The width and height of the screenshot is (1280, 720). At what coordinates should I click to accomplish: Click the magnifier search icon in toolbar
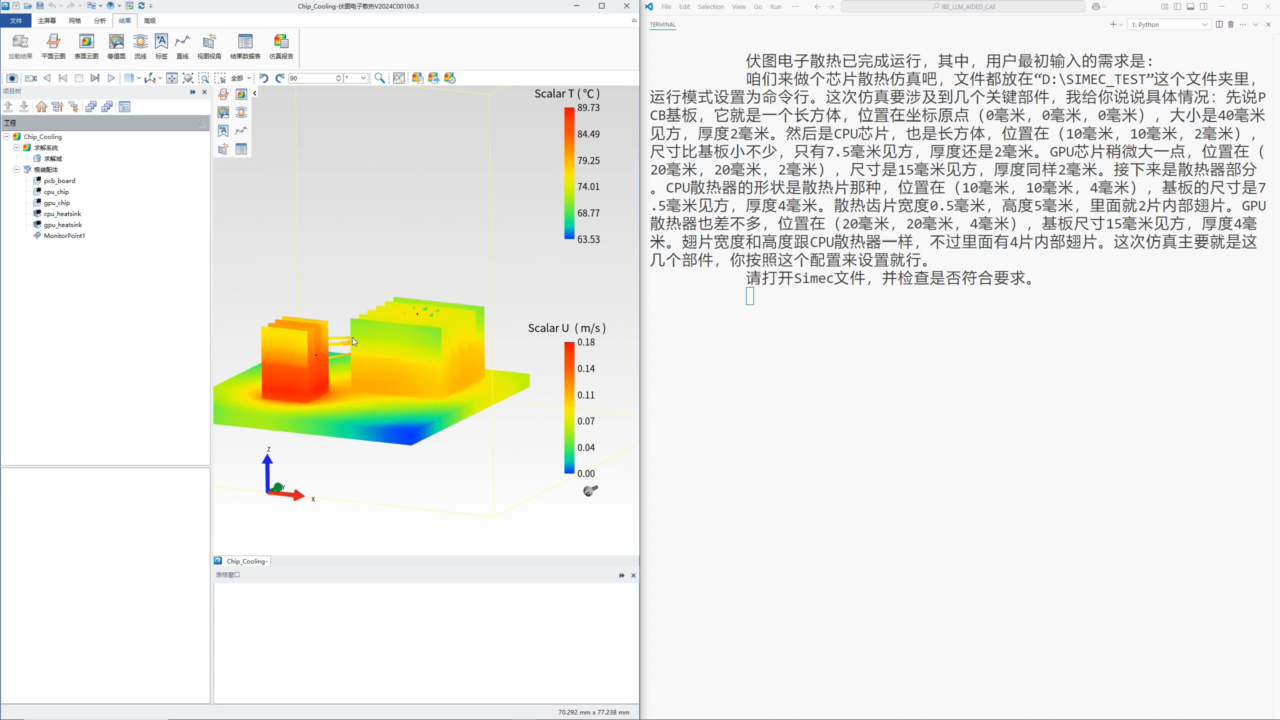tap(380, 78)
